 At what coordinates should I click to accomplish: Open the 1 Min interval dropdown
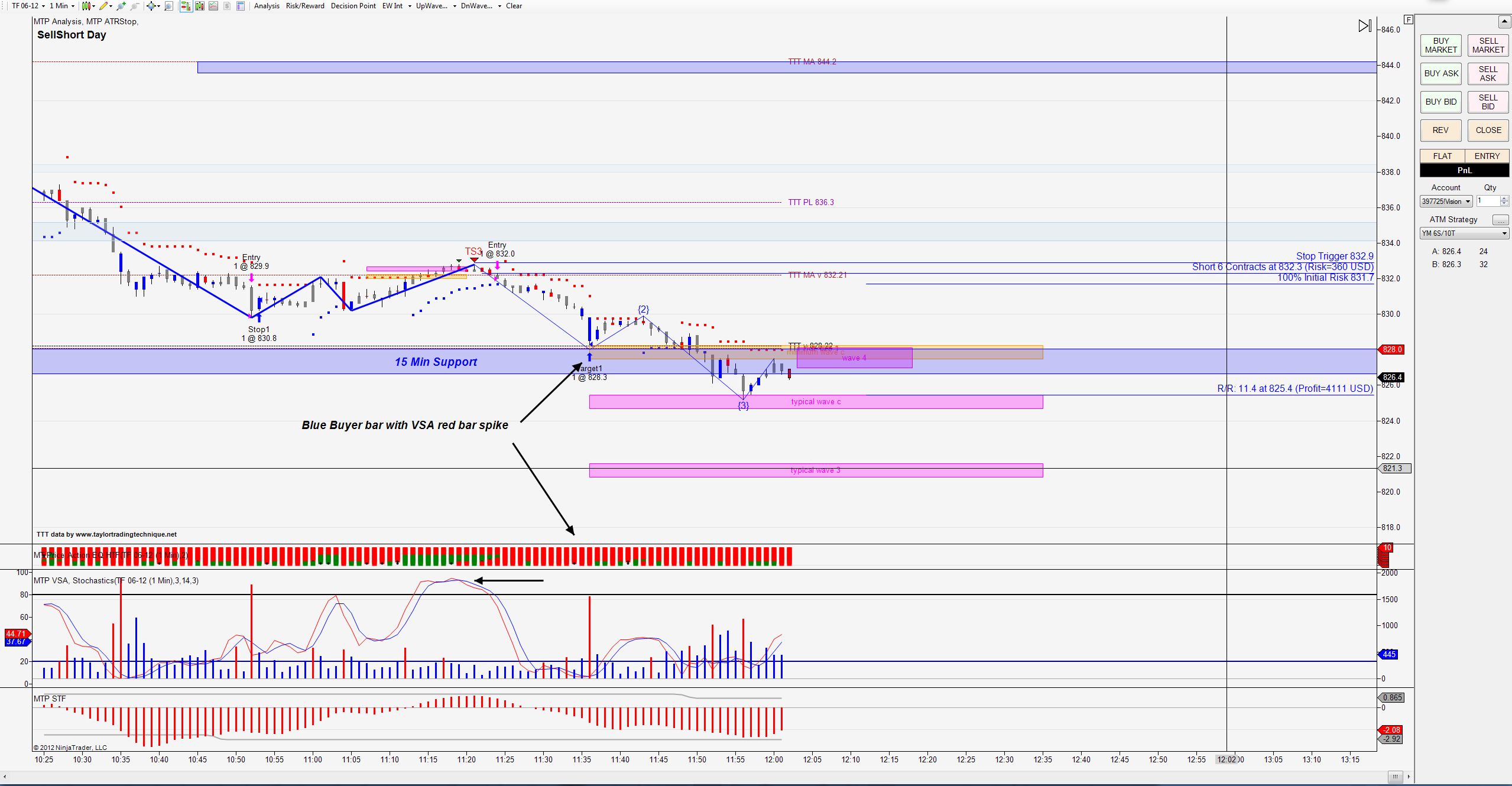[62, 6]
